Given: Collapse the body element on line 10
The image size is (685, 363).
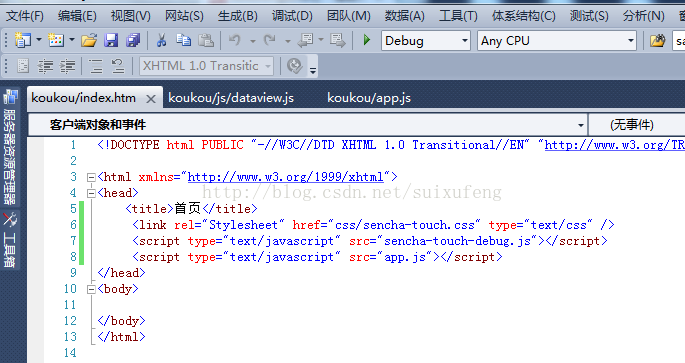Looking at the screenshot, I should click(91, 289).
